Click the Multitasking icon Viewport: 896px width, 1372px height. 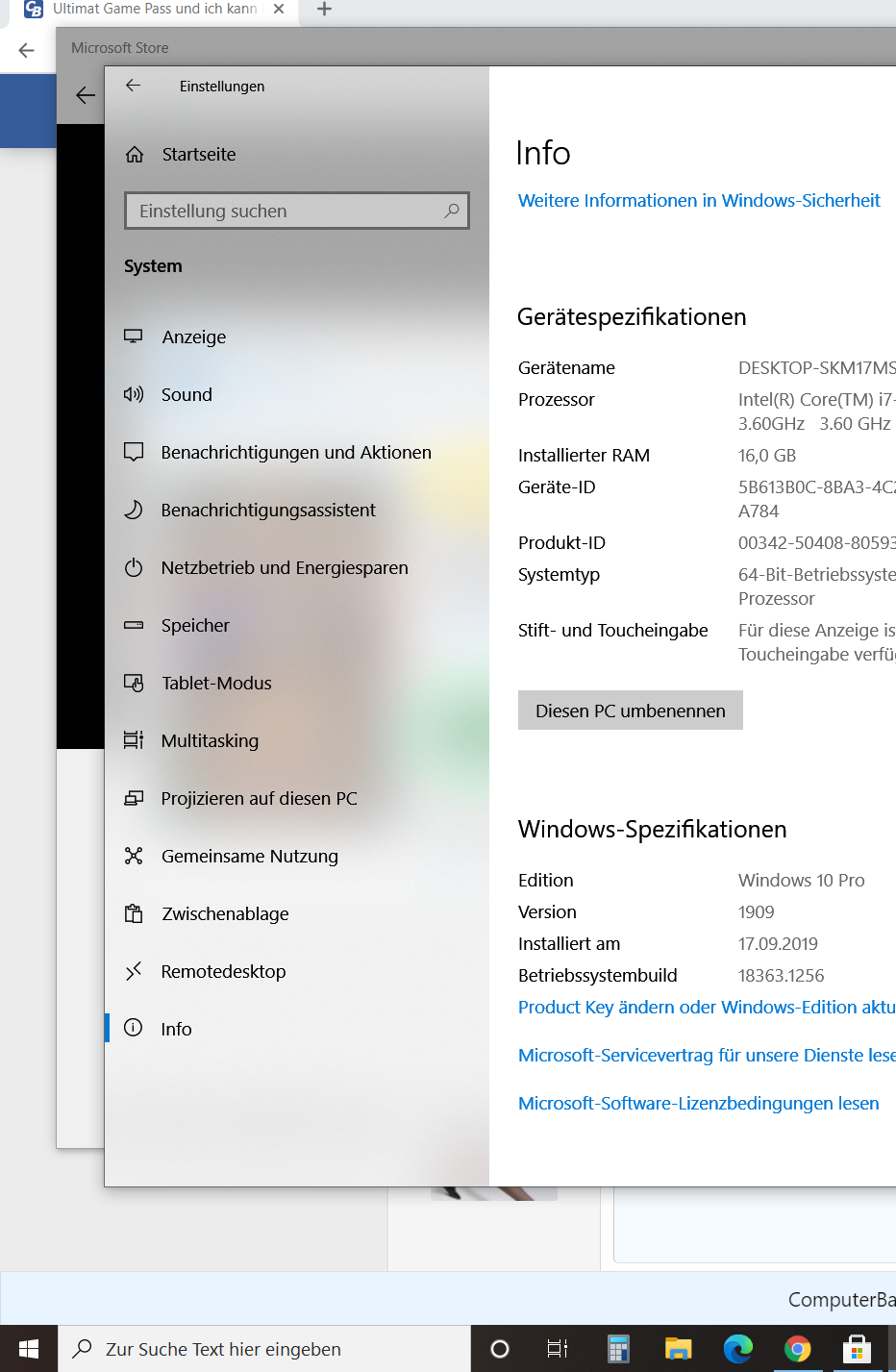point(134,740)
